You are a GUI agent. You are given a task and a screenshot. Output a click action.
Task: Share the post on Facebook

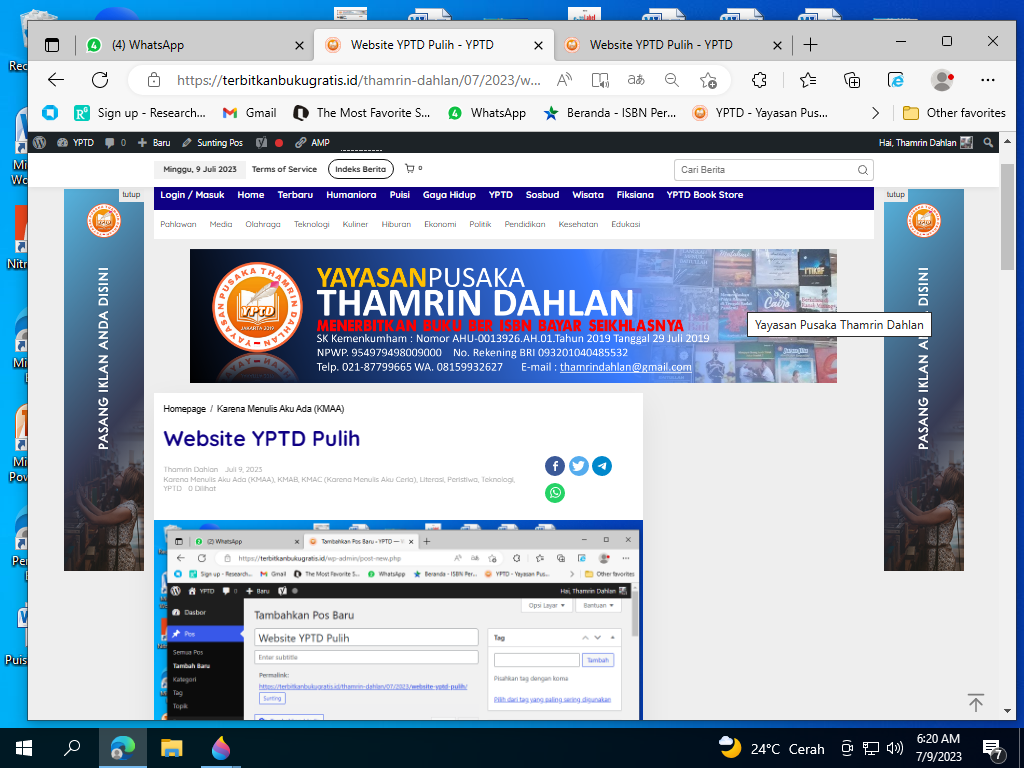click(555, 466)
